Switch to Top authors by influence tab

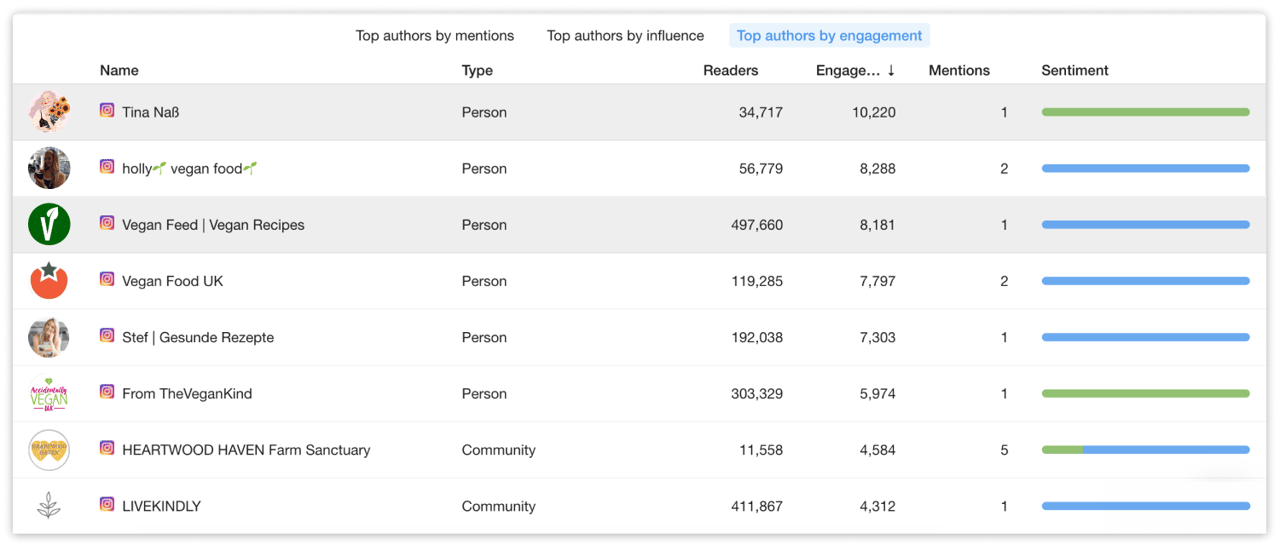(x=625, y=36)
